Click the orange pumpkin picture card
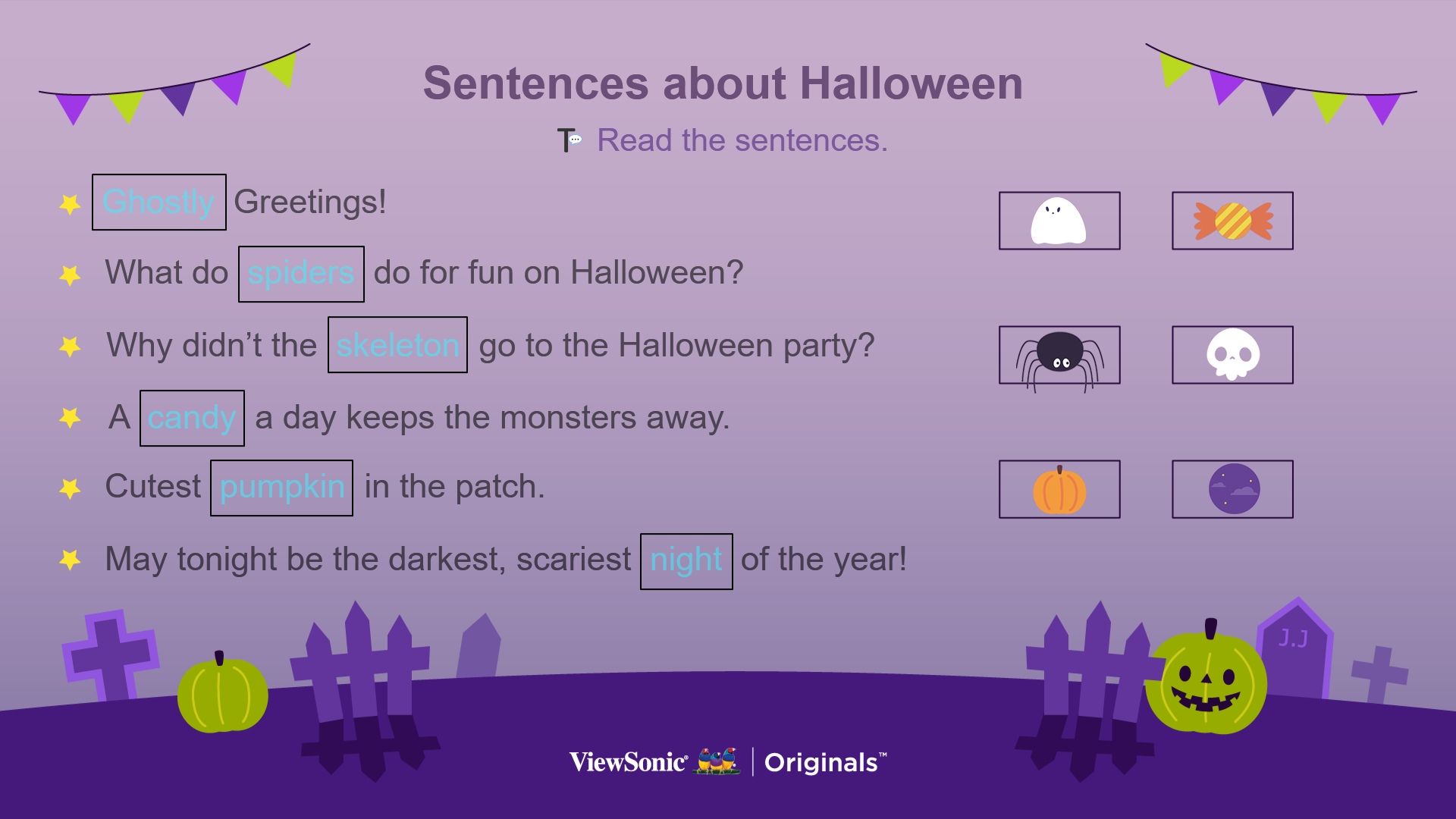Image resolution: width=1456 pixels, height=819 pixels. pyautogui.click(x=1059, y=489)
